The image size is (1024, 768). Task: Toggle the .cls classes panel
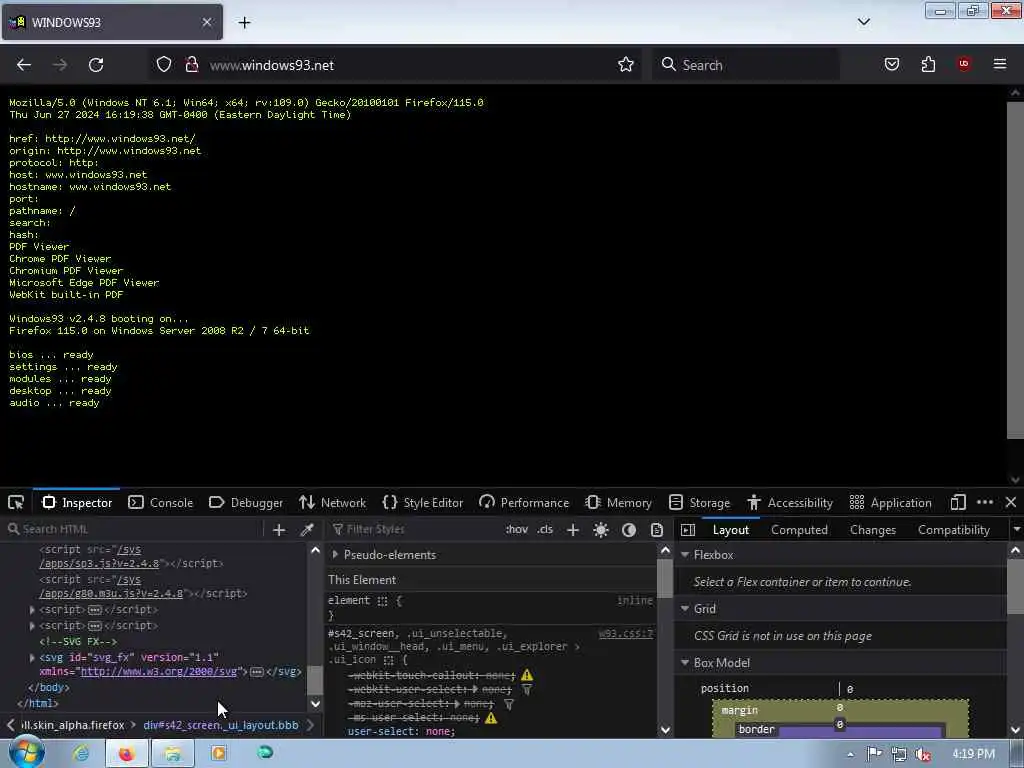click(545, 529)
